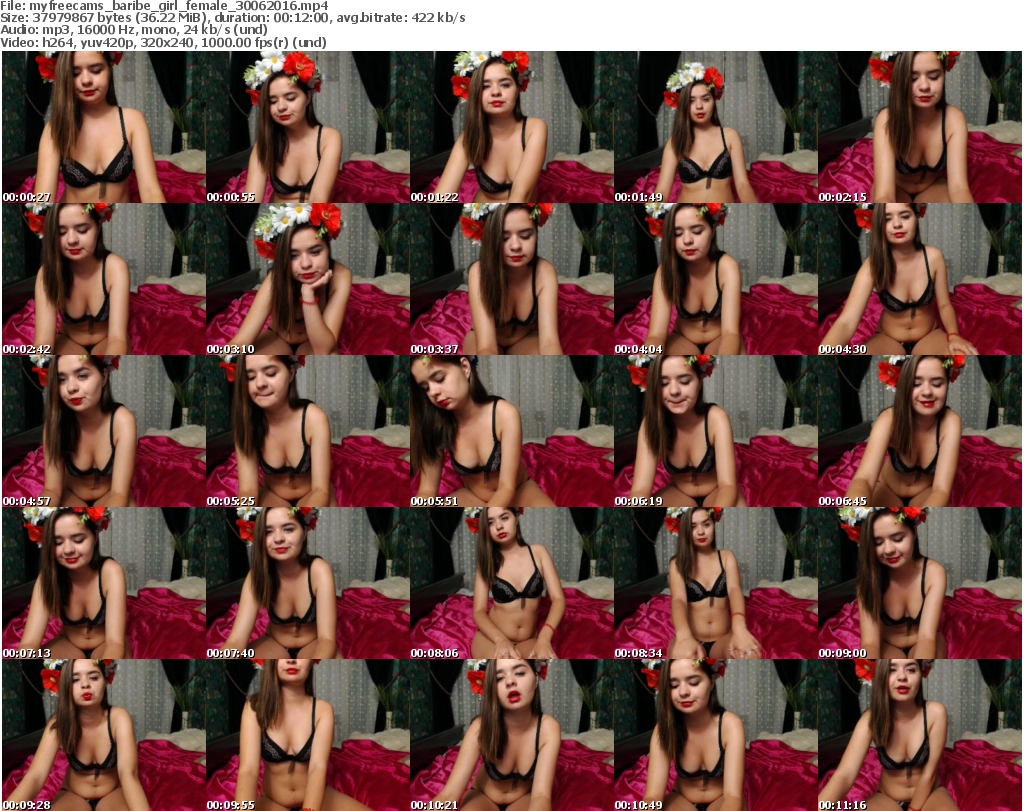The image size is (1024, 811).
Task: Select the frame stamped 00:09:00
Action: [920, 584]
